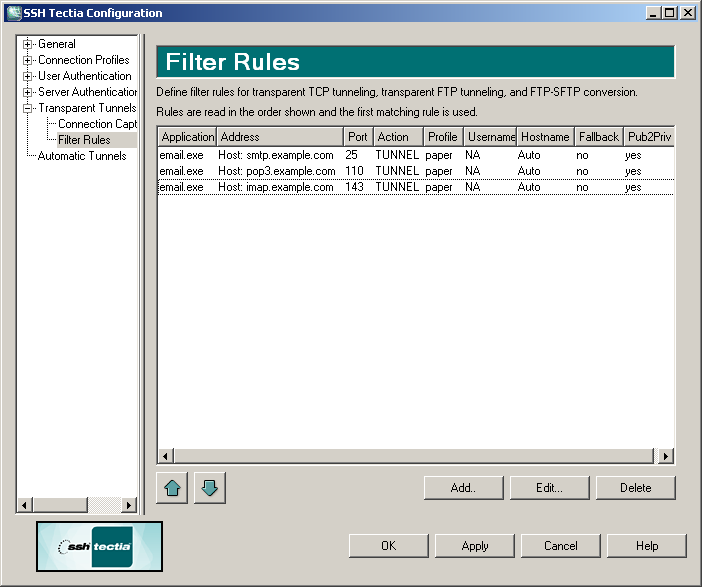Select Server Authentication in the tree
This screenshot has width=702, height=587.
pos(87,92)
